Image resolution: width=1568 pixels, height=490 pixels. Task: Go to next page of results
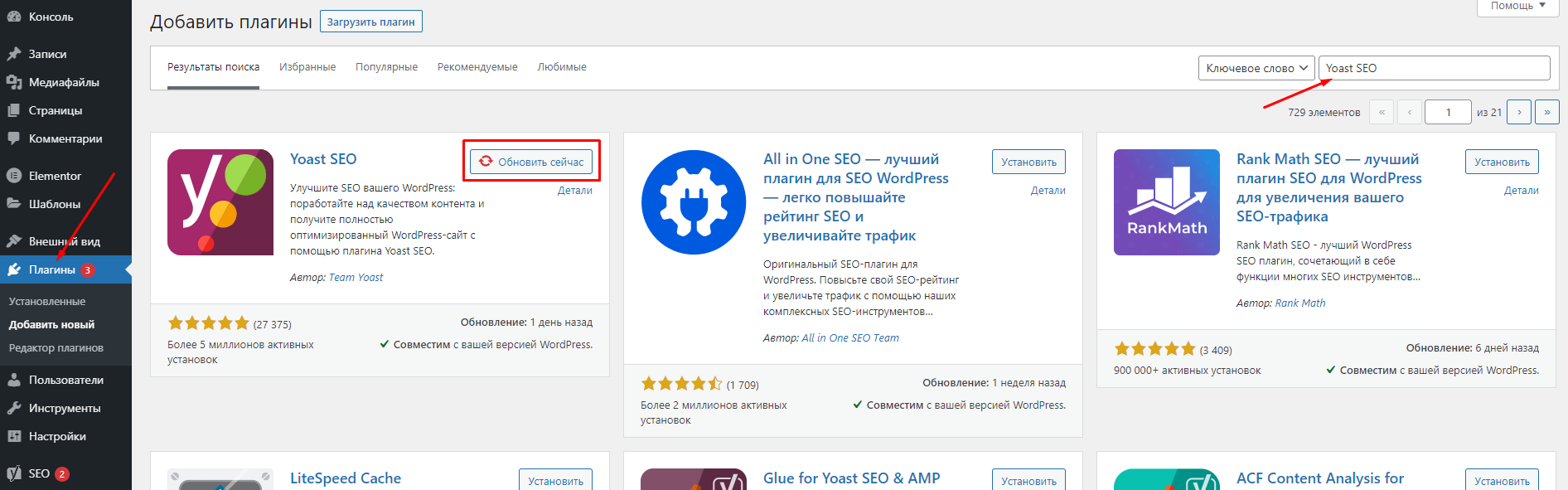(1518, 112)
